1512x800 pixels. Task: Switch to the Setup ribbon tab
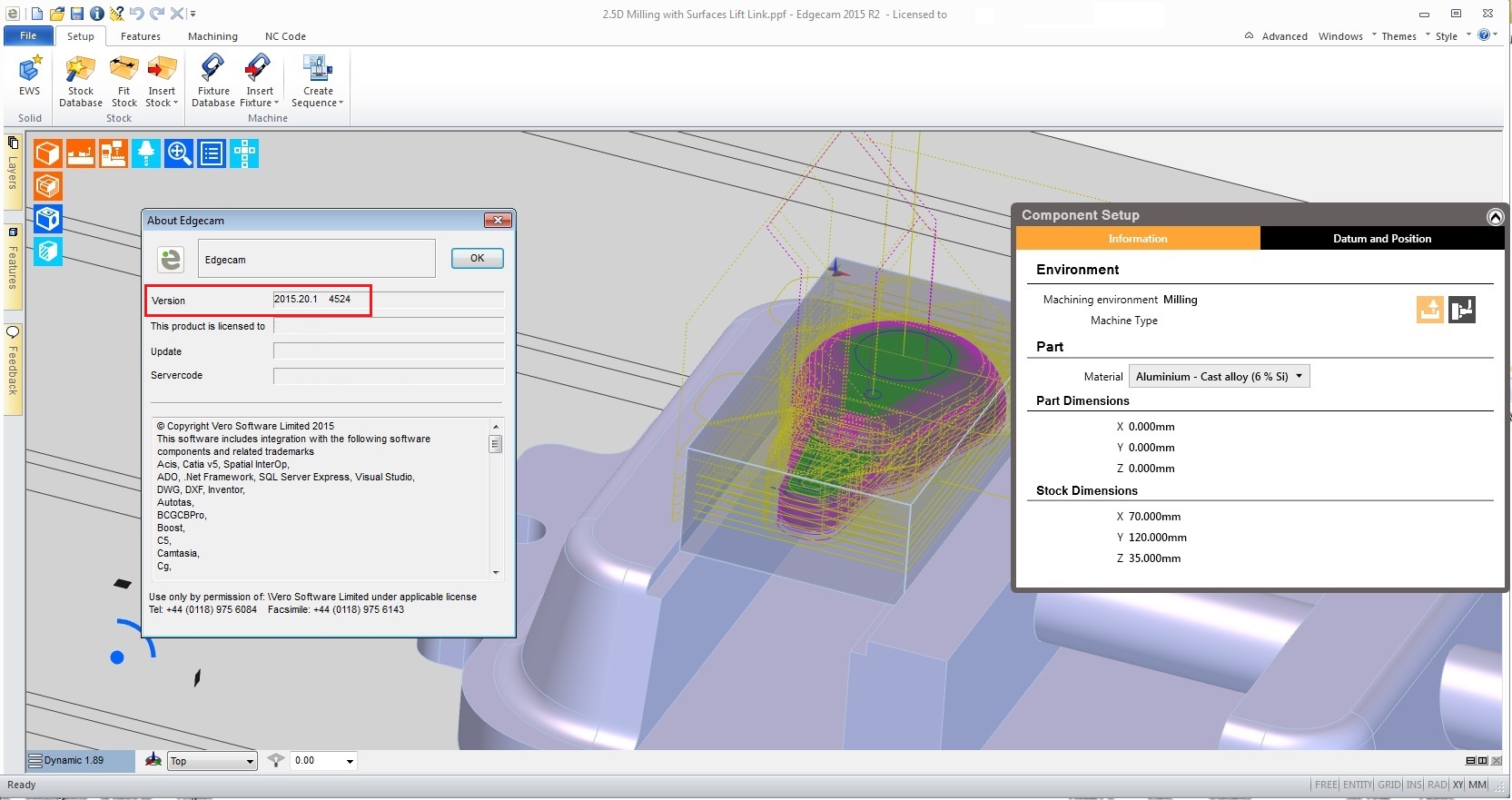[81, 36]
